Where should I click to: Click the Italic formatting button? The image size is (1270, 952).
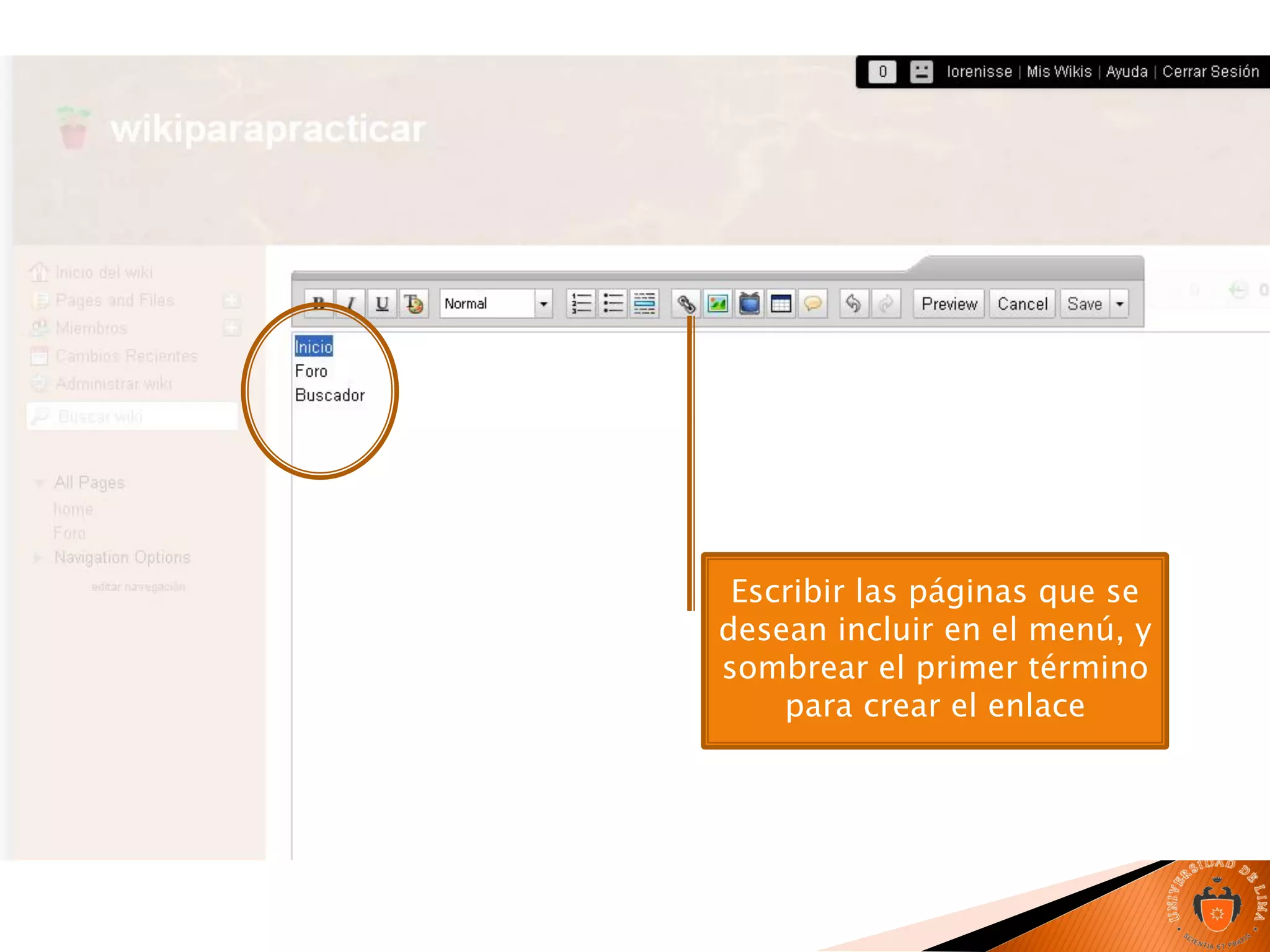[x=351, y=304]
